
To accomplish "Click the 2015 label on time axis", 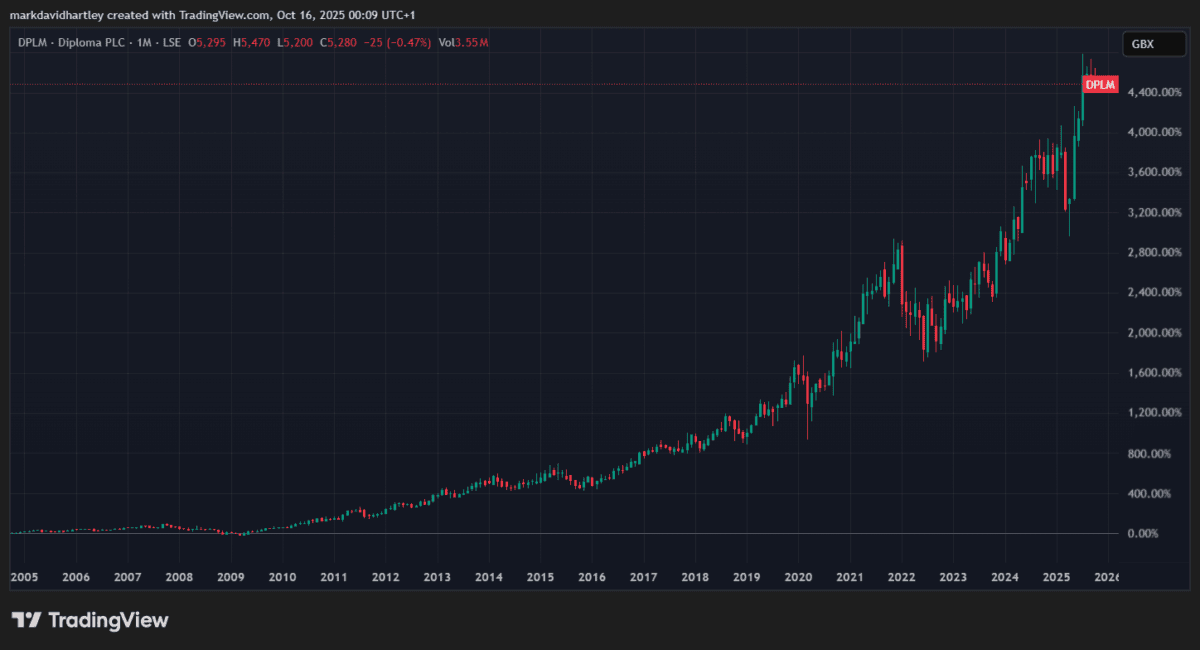I will click(x=540, y=577).
